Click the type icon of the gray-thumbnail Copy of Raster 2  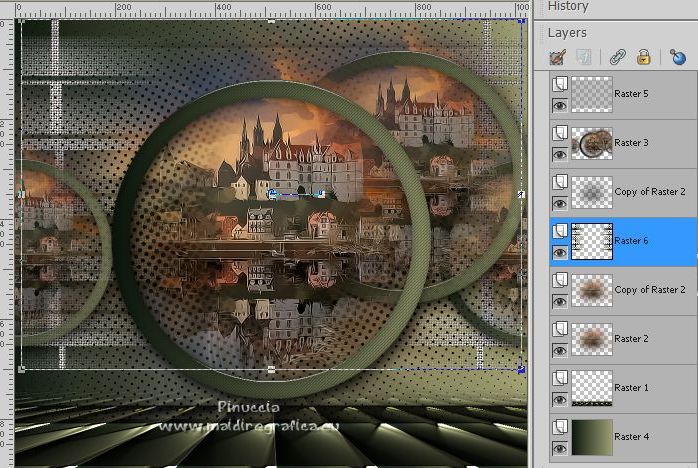click(x=560, y=182)
